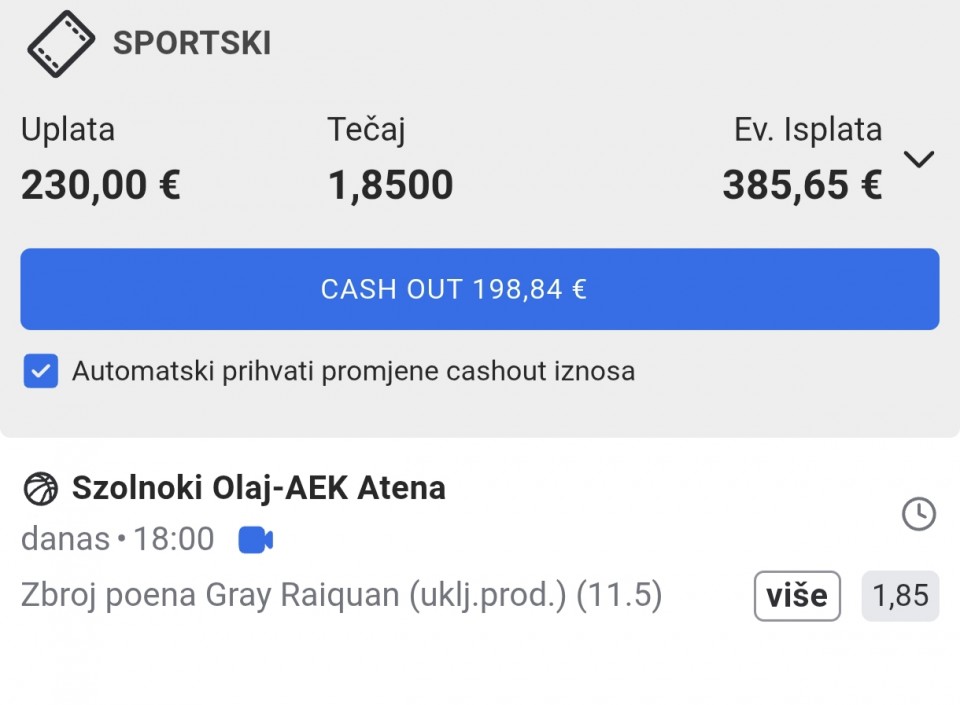Image resolution: width=960 pixels, height=705 pixels.
Task: Toggle automatic acceptance of cashout changes checkbox
Action: [x=41, y=371]
